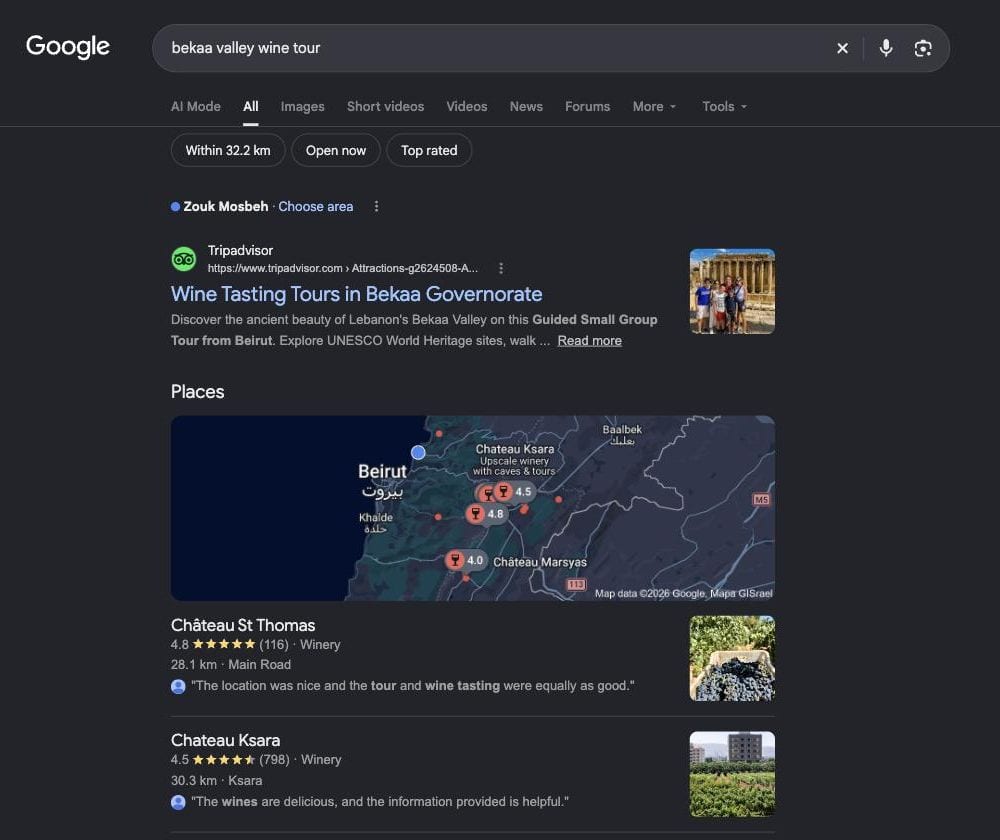Open Wine Tasting Tours in Bekaa Governorate
Viewport: 1000px width, 840px height.
tap(357, 294)
